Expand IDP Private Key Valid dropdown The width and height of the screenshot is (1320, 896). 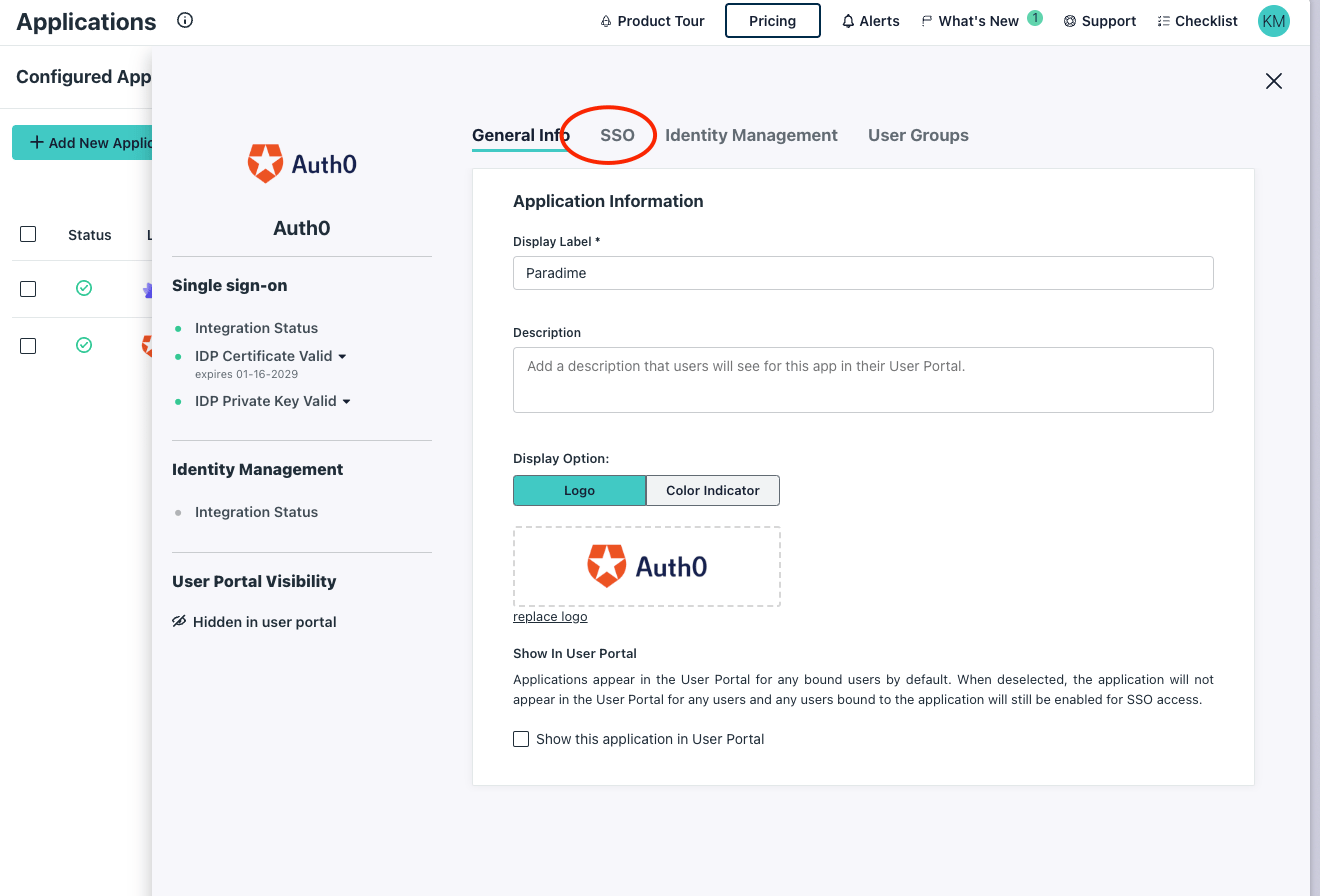pos(346,401)
